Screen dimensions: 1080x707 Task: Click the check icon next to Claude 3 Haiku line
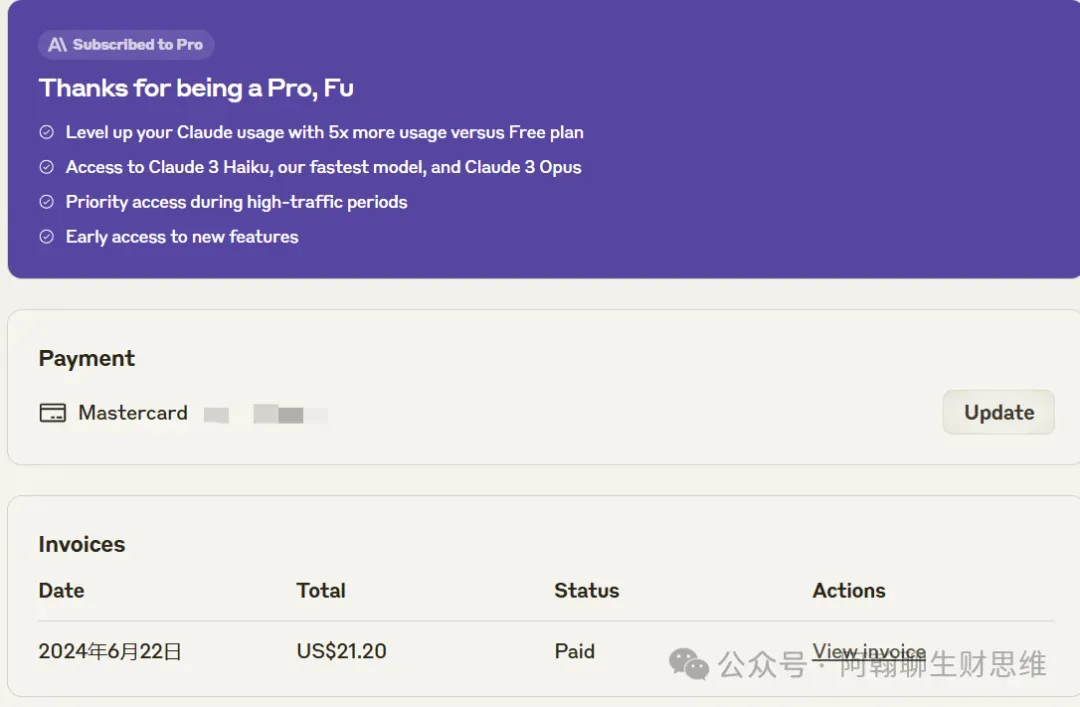tap(46, 167)
